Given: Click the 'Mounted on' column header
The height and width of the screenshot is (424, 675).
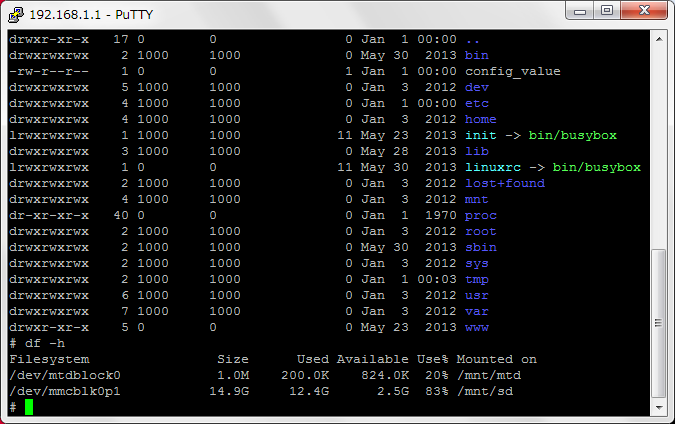Looking at the screenshot, I should 497,359.
